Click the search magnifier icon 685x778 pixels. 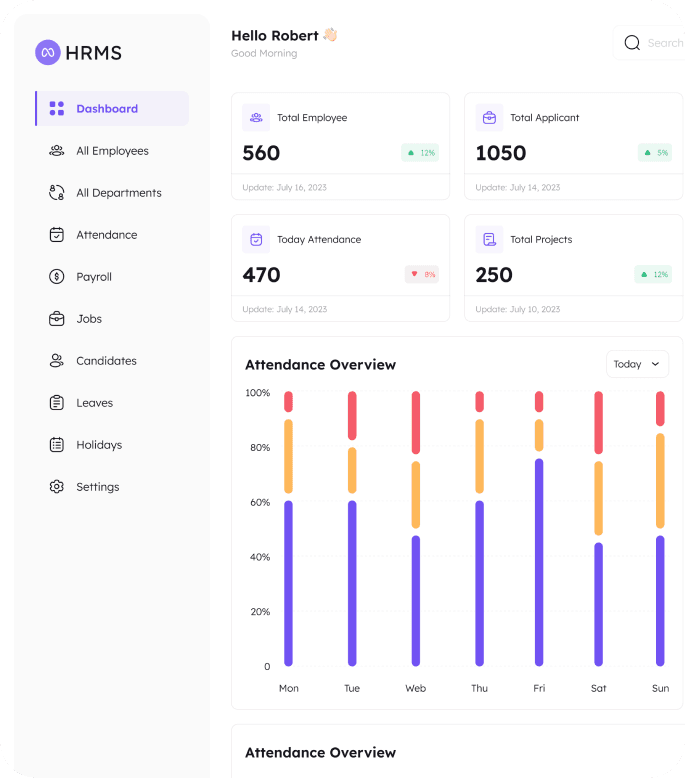pyautogui.click(x=632, y=43)
